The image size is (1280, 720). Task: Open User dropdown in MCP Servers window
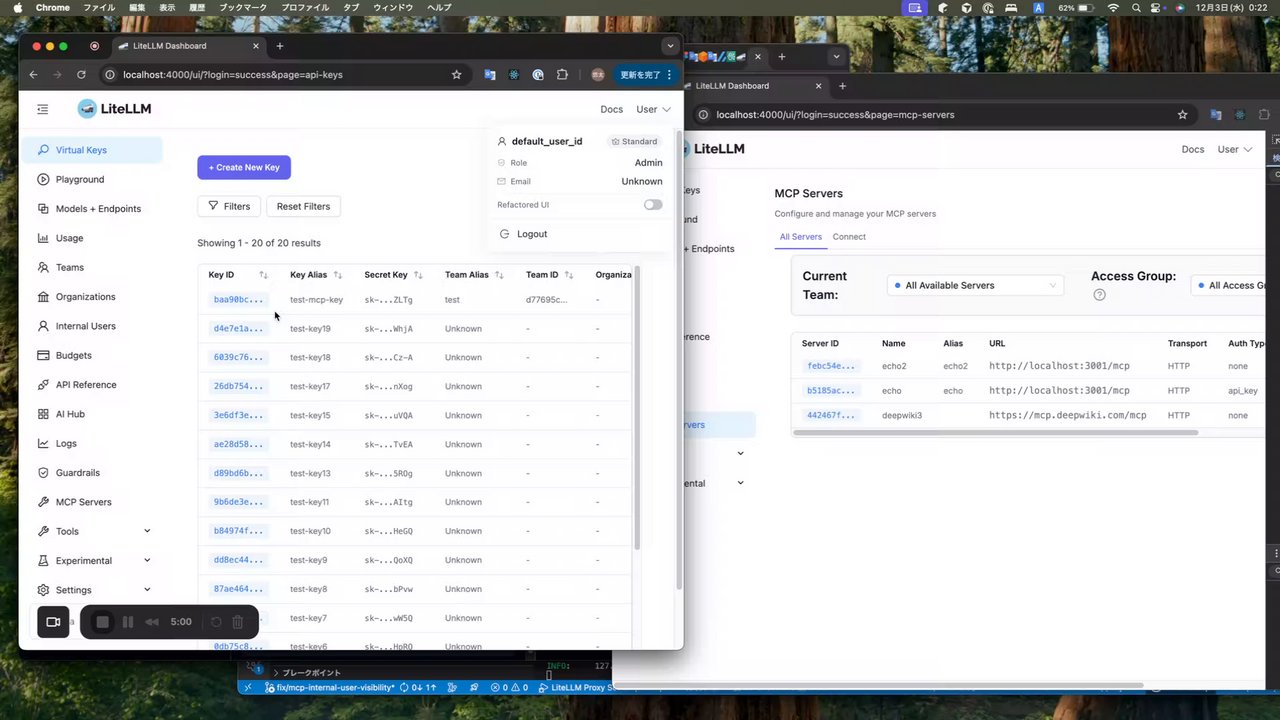pyautogui.click(x=1234, y=149)
